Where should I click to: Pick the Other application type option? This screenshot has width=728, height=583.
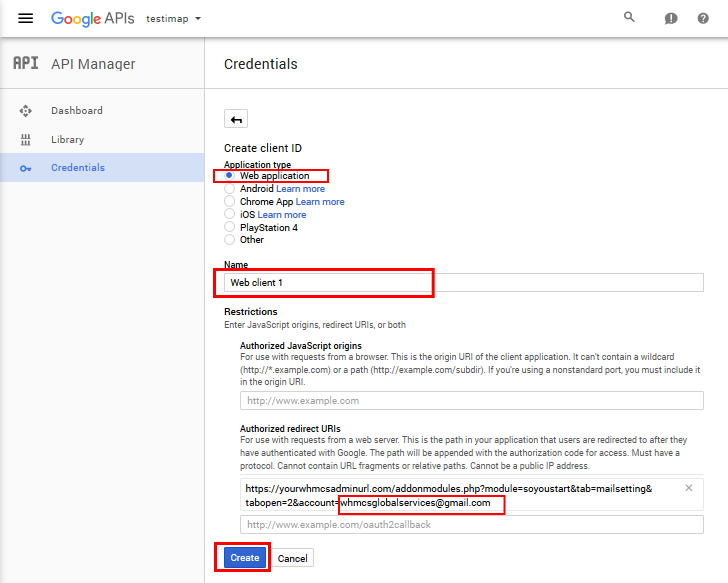(230, 240)
